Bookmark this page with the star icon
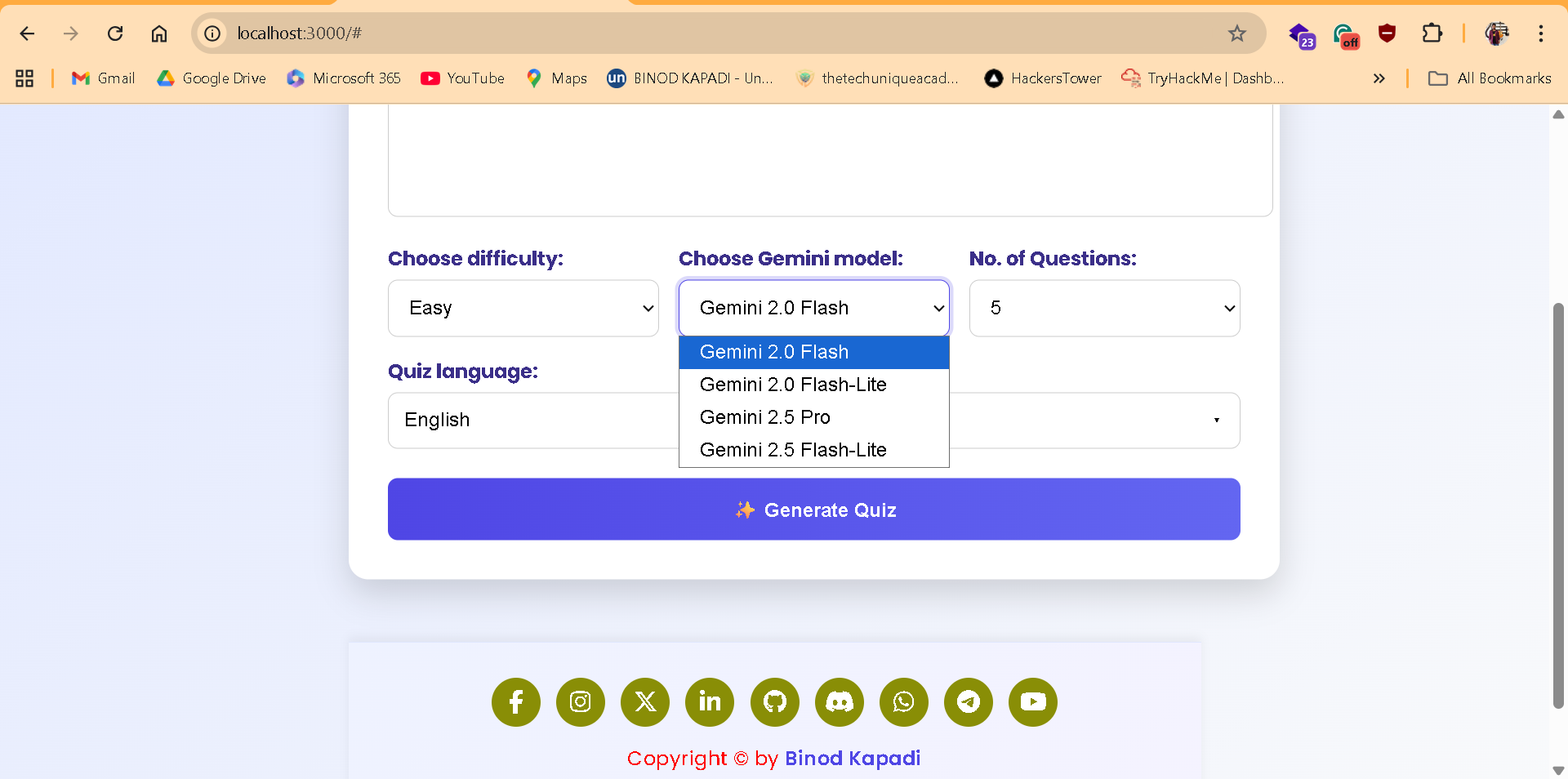 point(1237,33)
